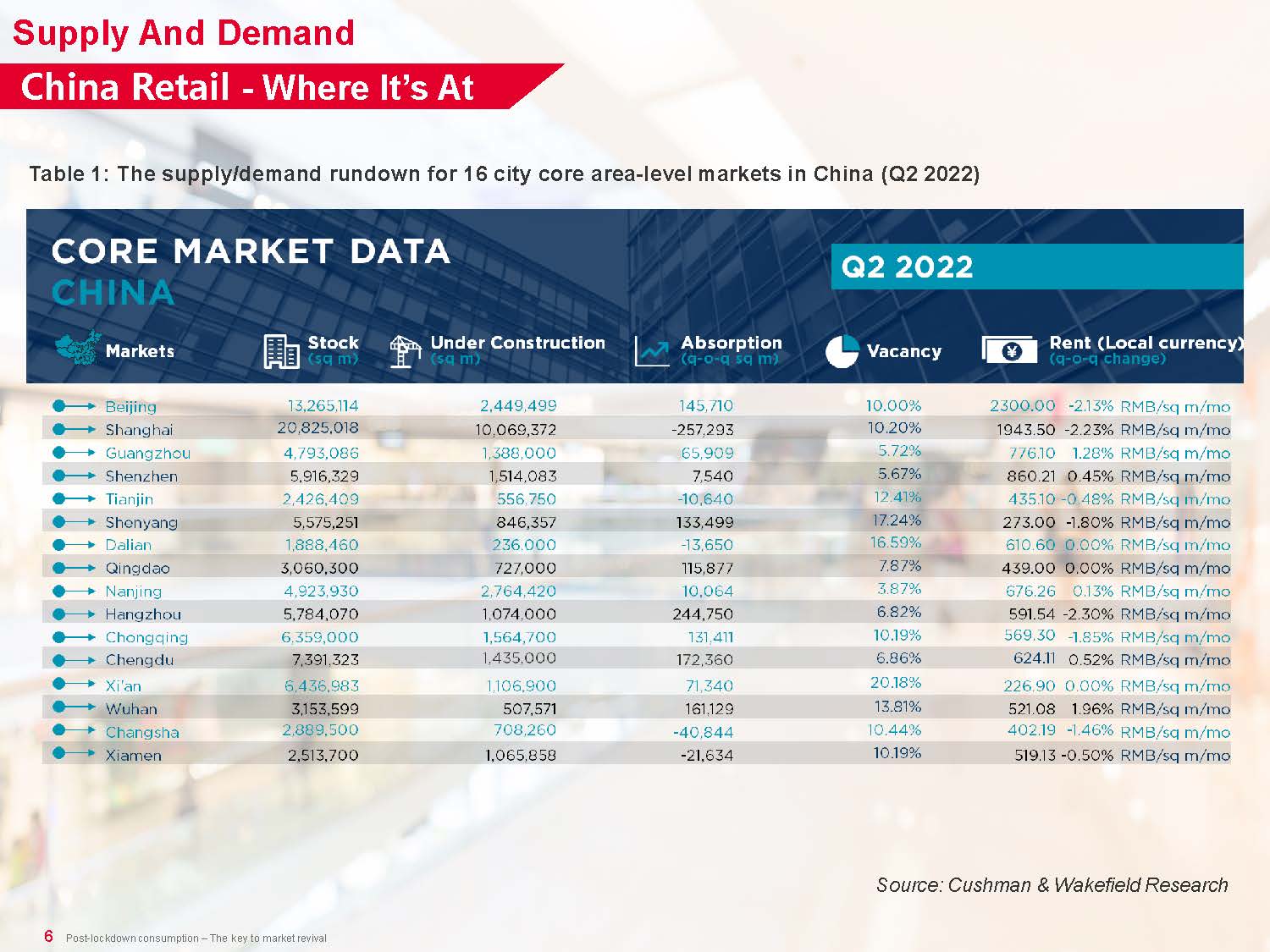
Task: Click Xi'an's vacancy rate 20.18%
Action: [x=896, y=683]
